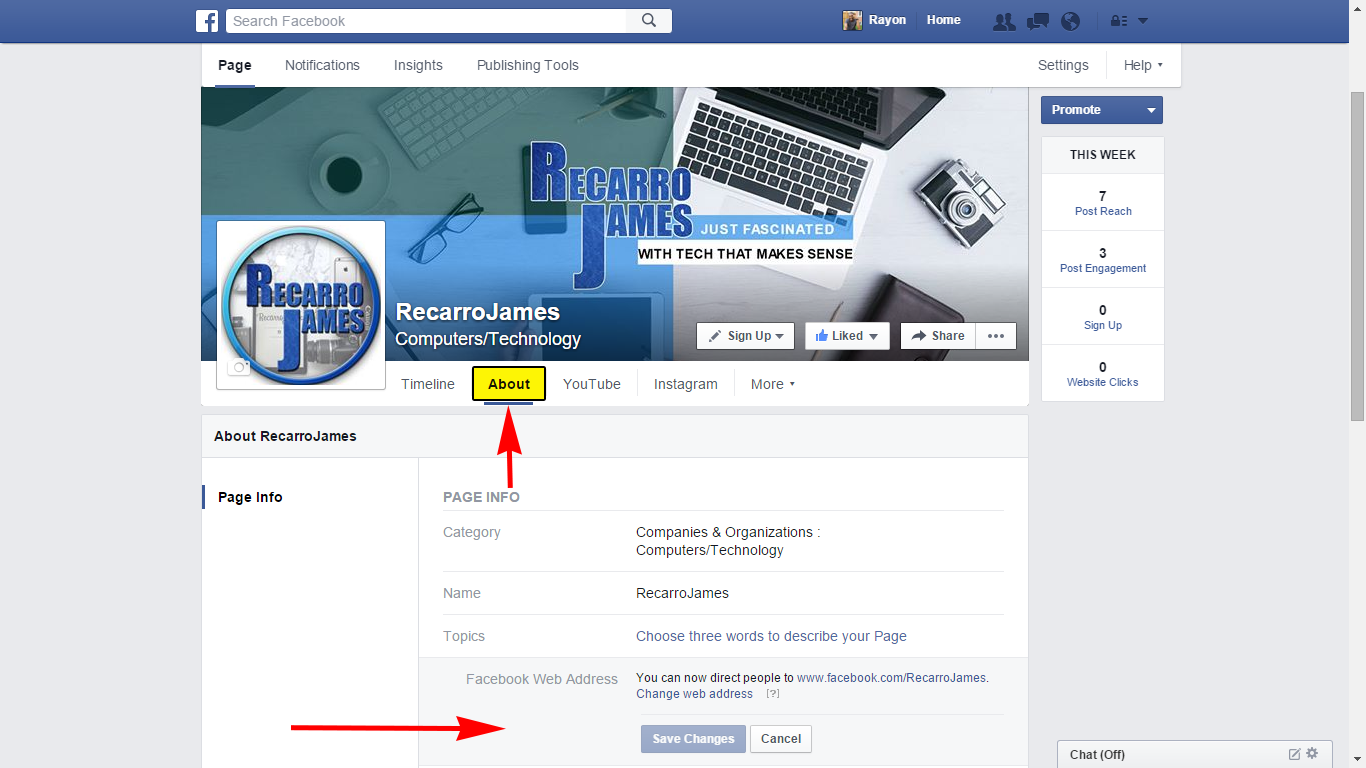Open the Website Clicks stat
This screenshot has height=768, width=1366.
[1103, 373]
